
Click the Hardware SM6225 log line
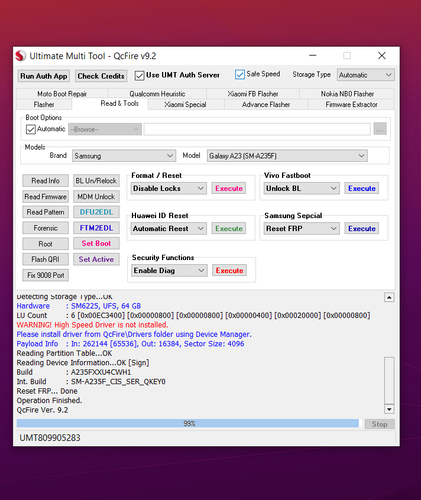[79, 306]
